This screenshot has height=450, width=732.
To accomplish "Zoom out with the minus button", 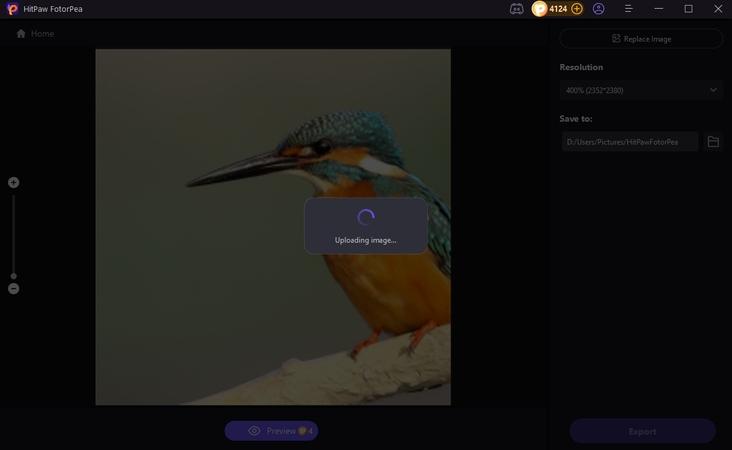I will pos(14,288).
